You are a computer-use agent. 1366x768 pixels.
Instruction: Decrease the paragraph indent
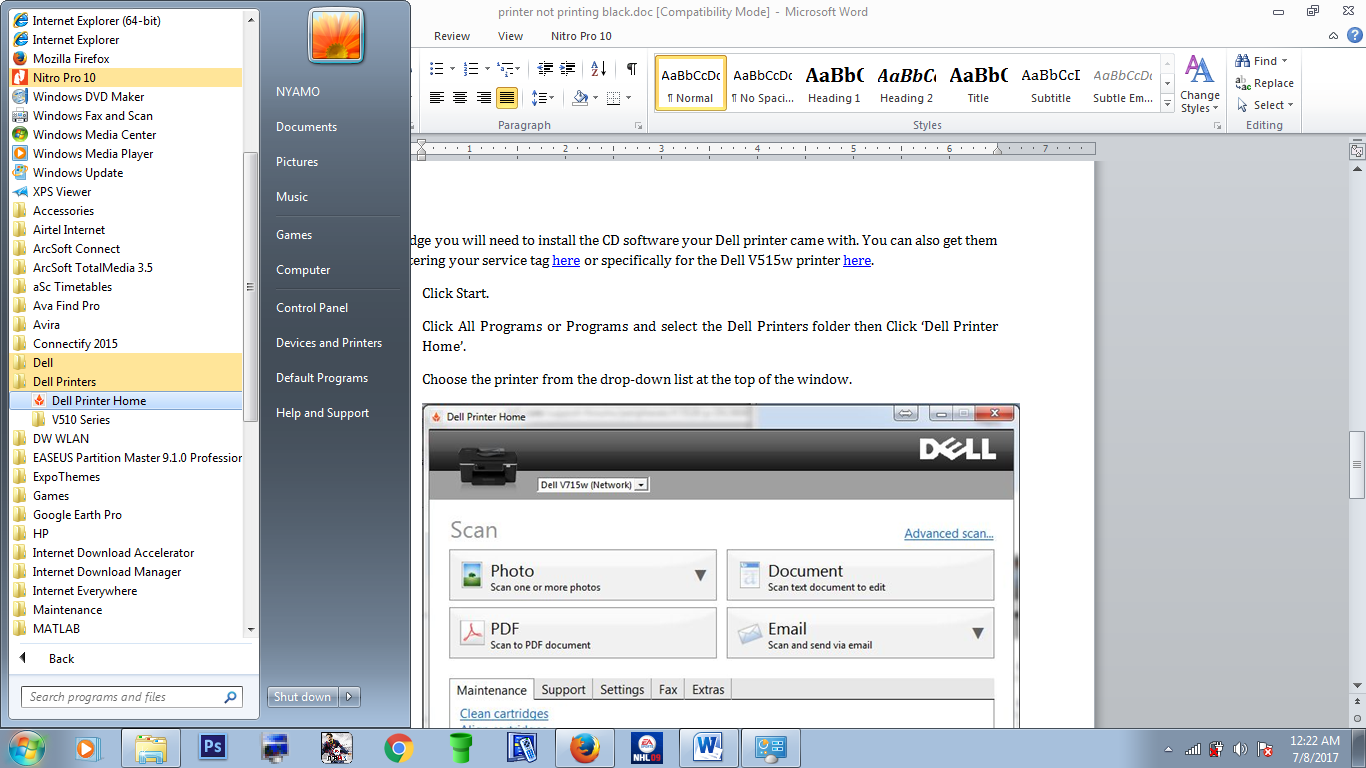click(545, 69)
